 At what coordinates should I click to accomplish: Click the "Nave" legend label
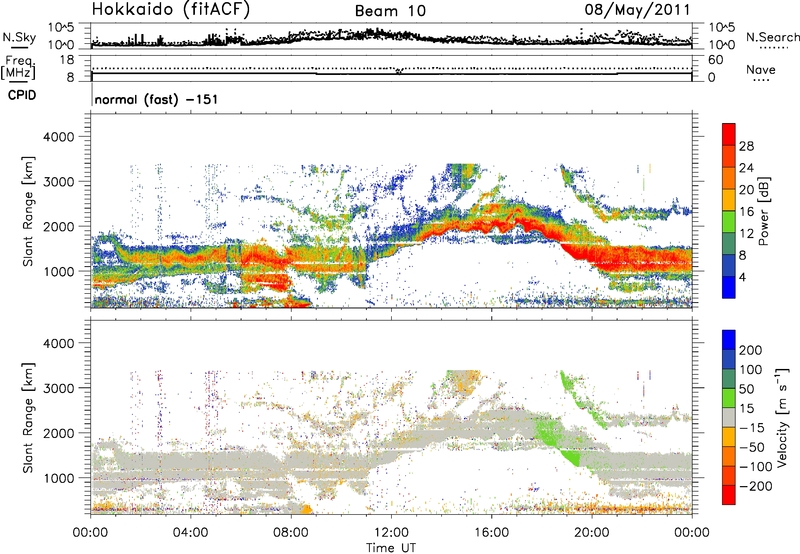click(x=761, y=69)
